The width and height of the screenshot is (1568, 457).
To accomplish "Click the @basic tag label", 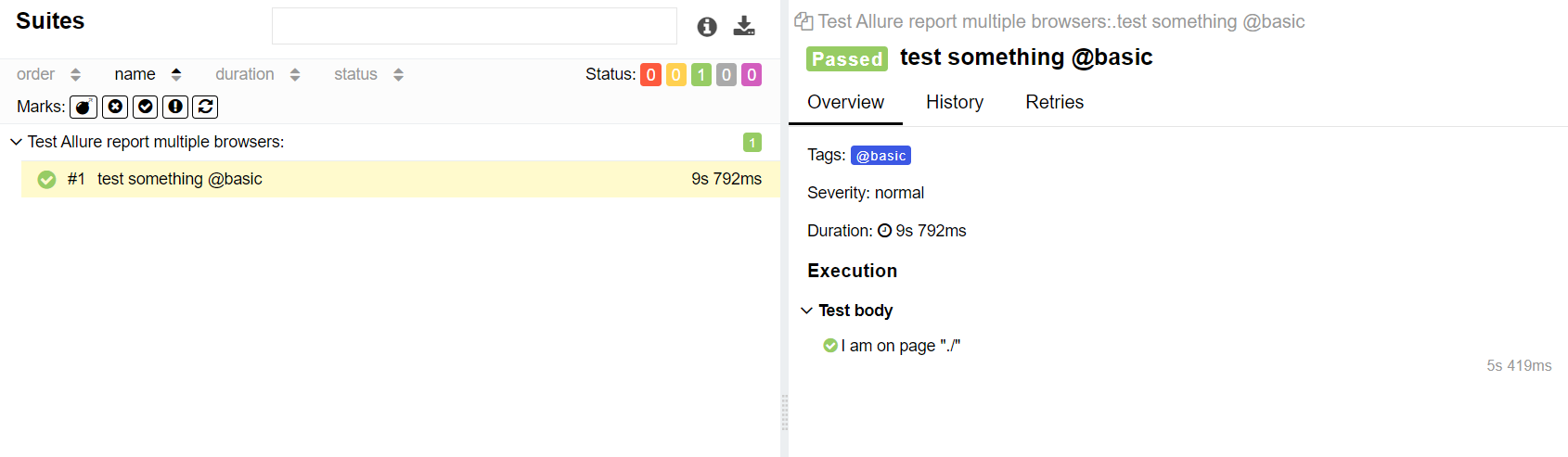I will point(880,156).
